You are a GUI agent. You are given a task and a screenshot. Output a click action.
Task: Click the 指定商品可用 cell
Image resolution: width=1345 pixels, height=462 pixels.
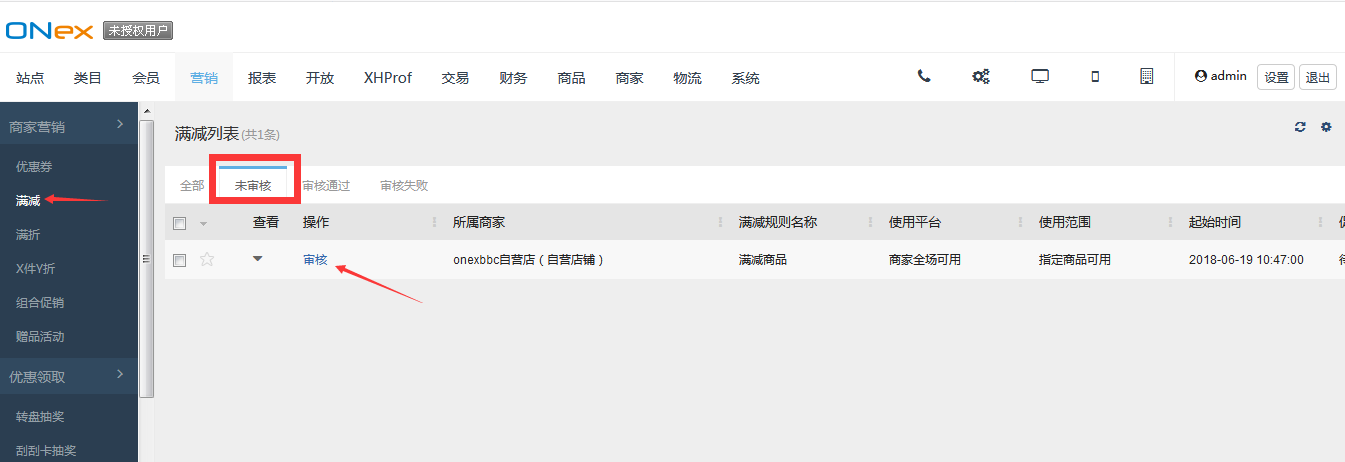pyautogui.click(x=1075, y=260)
